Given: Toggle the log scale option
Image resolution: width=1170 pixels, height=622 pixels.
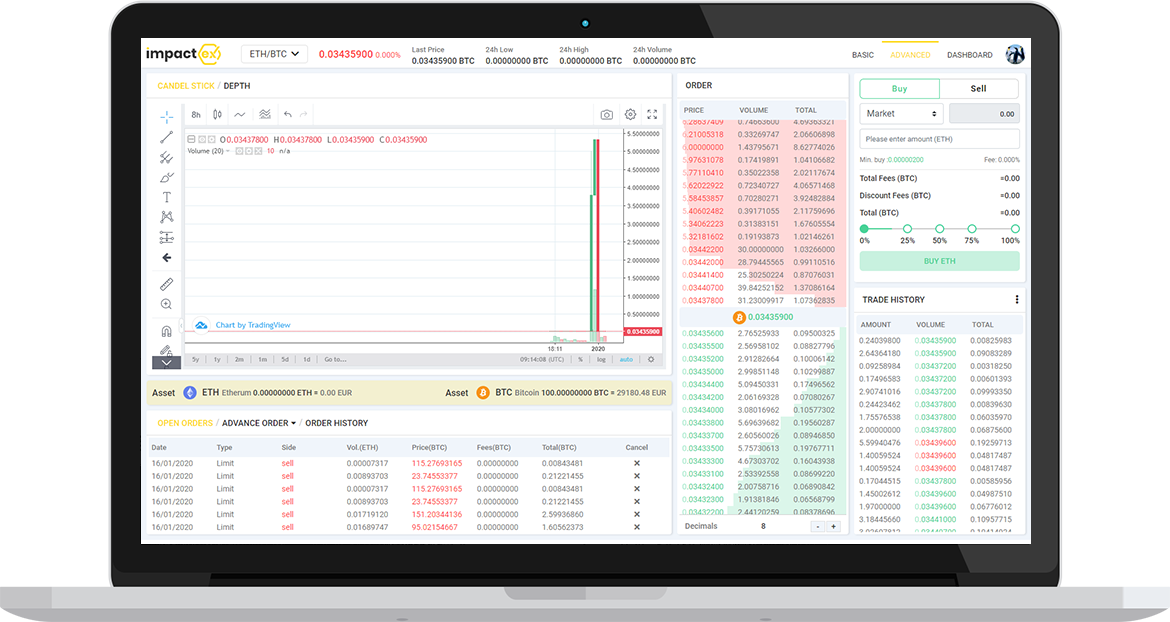Looking at the screenshot, I should click(602, 359).
